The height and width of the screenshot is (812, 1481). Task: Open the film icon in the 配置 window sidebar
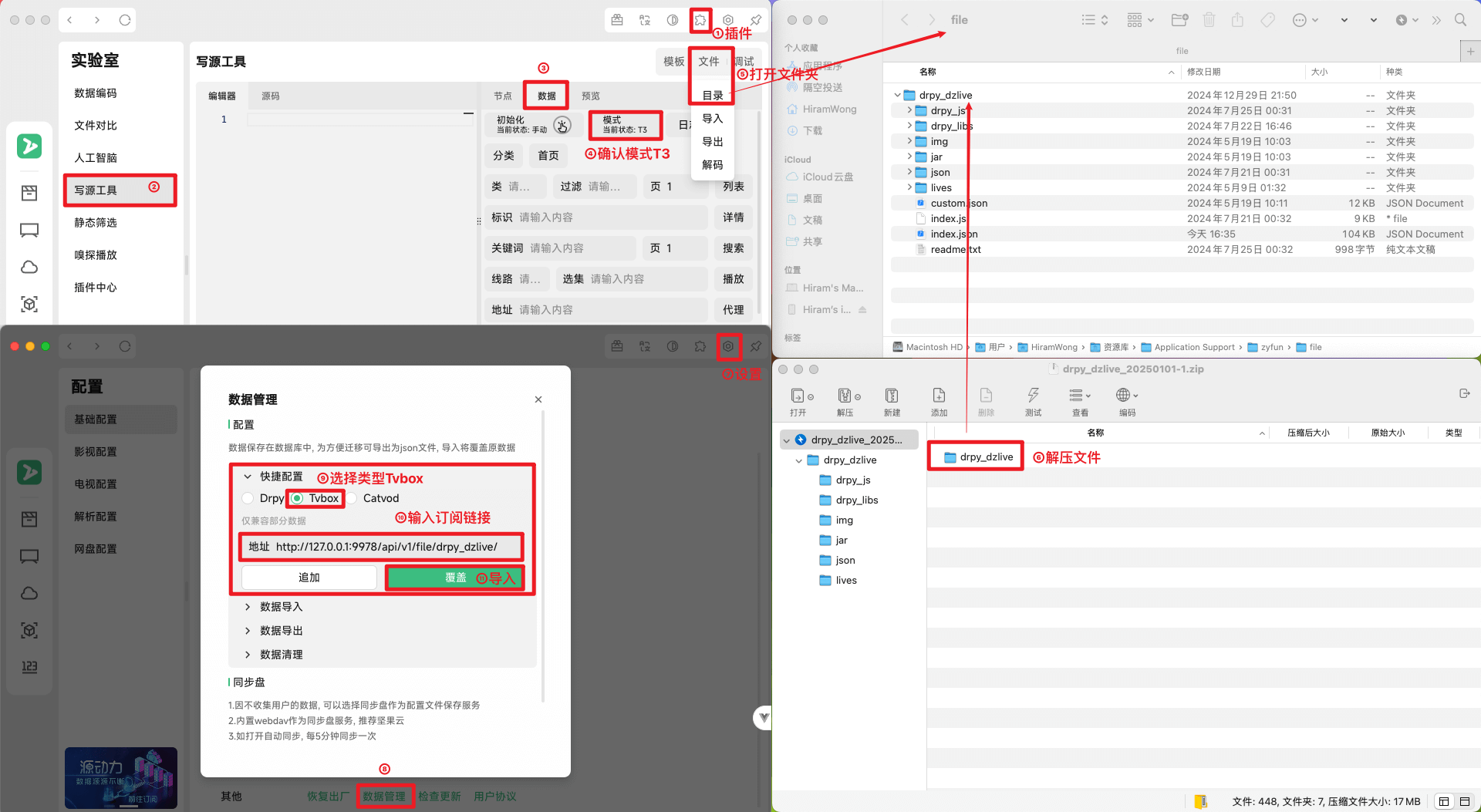tap(29, 519)
